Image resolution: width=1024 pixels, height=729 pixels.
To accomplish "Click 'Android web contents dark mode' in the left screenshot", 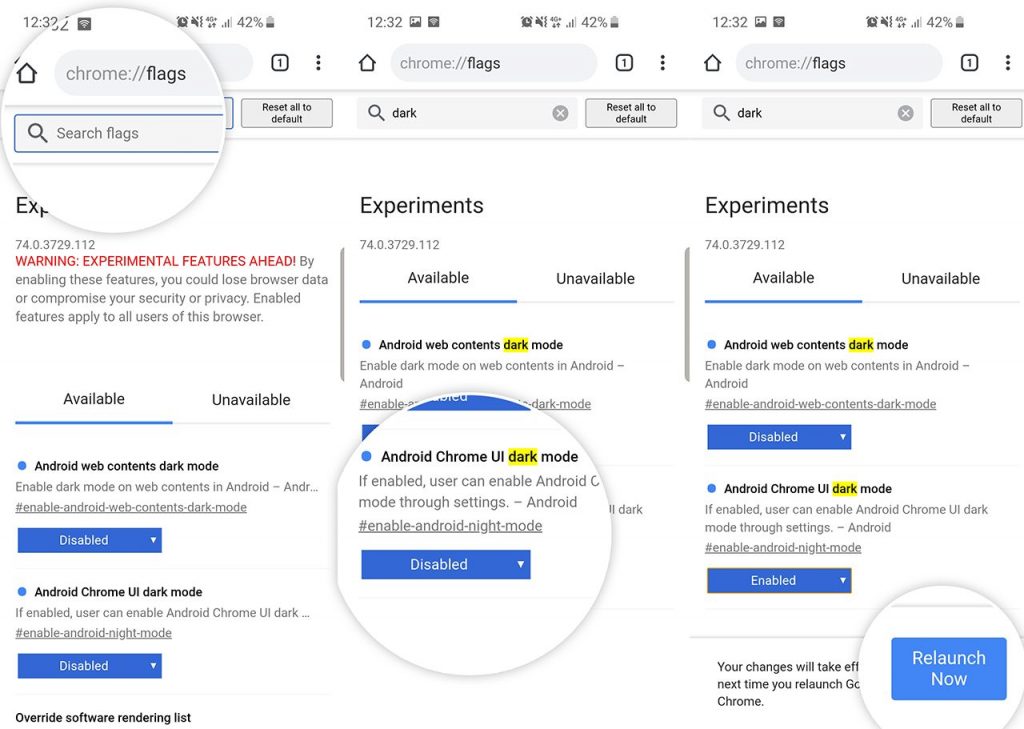I will (127, 466).
